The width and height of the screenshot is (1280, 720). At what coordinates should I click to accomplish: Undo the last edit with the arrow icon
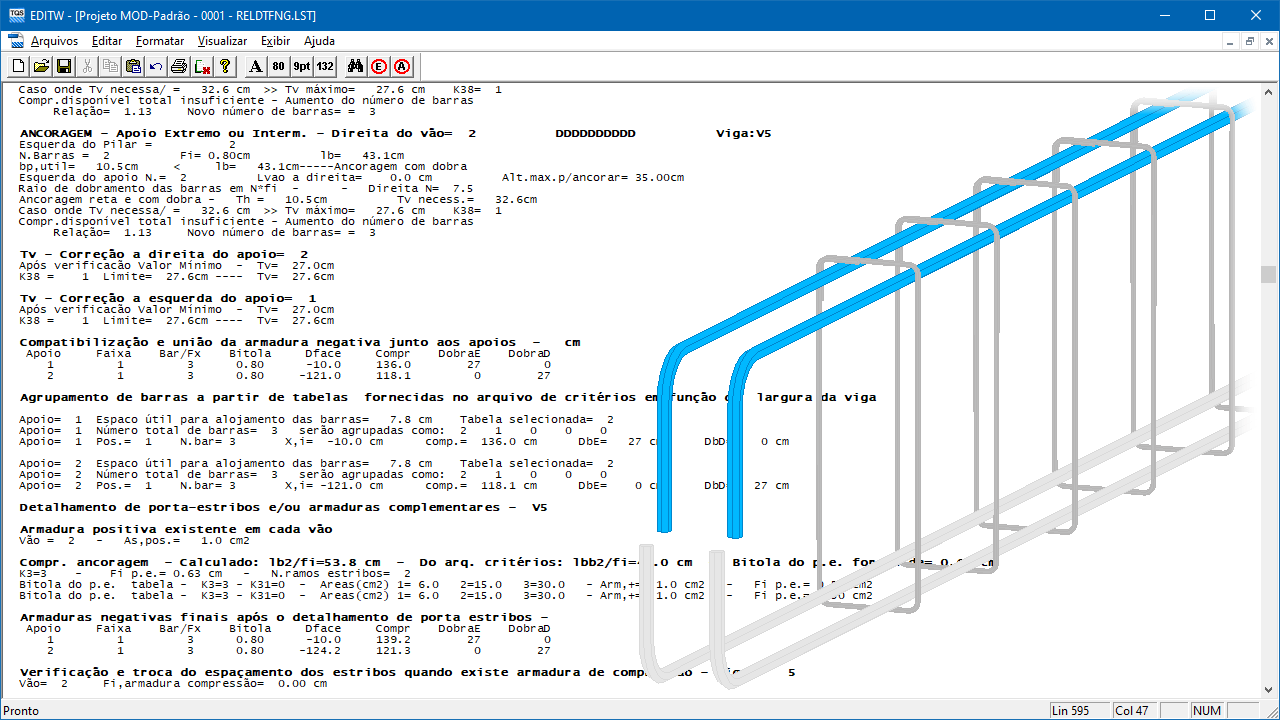pyautogui.click(x=155, y=67)
